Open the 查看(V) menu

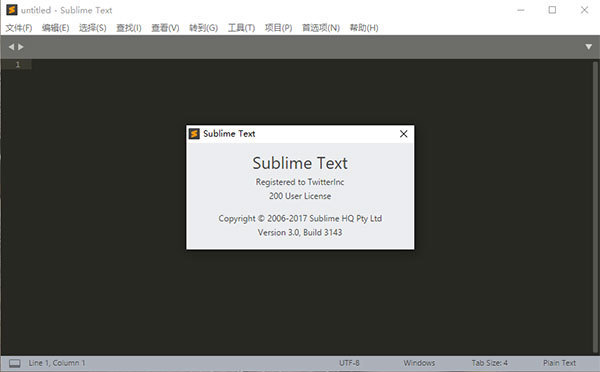(x=165, y=28)
